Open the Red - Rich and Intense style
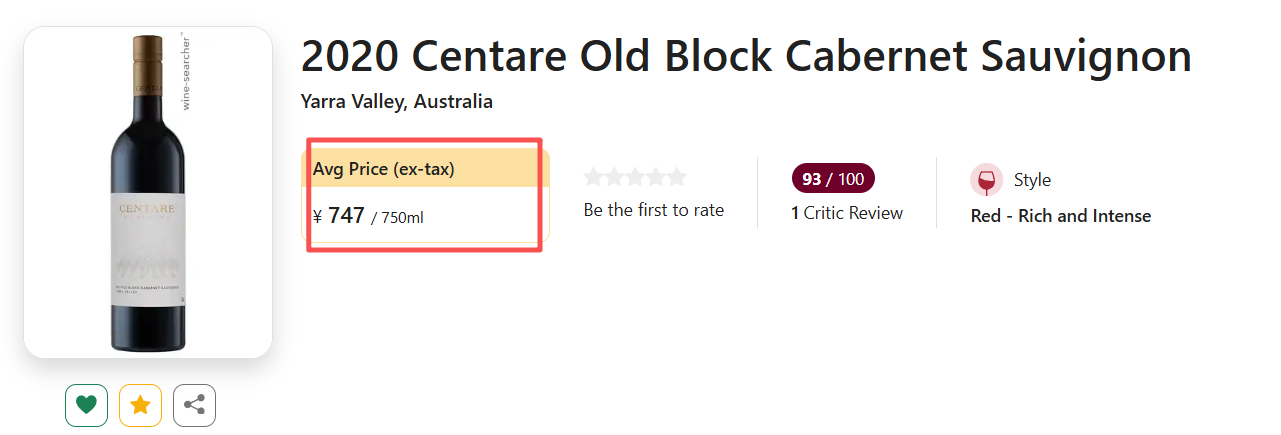 click(1060, 216)
